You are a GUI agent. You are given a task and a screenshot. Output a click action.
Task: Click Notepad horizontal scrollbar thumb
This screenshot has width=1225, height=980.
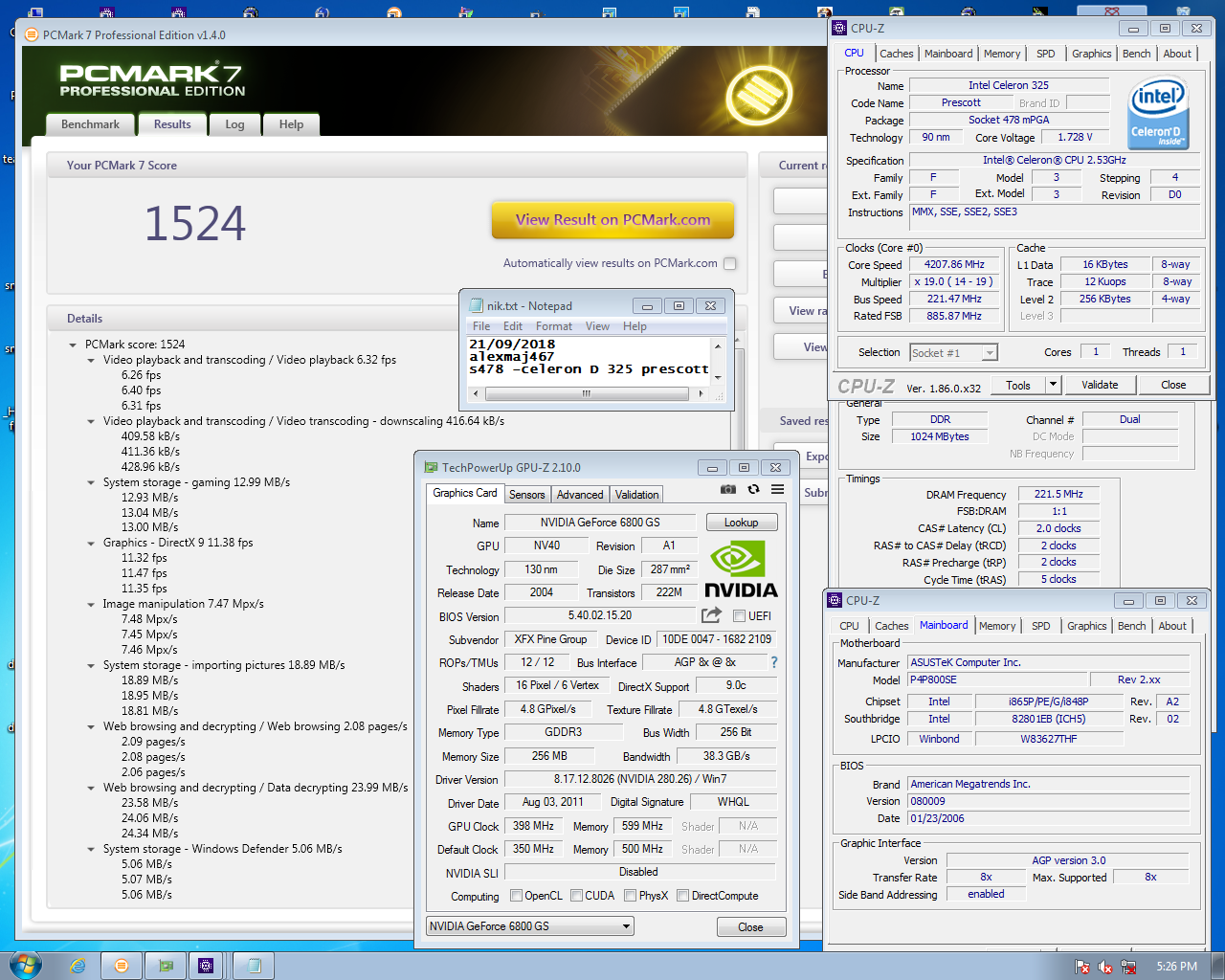coord(587,393)
